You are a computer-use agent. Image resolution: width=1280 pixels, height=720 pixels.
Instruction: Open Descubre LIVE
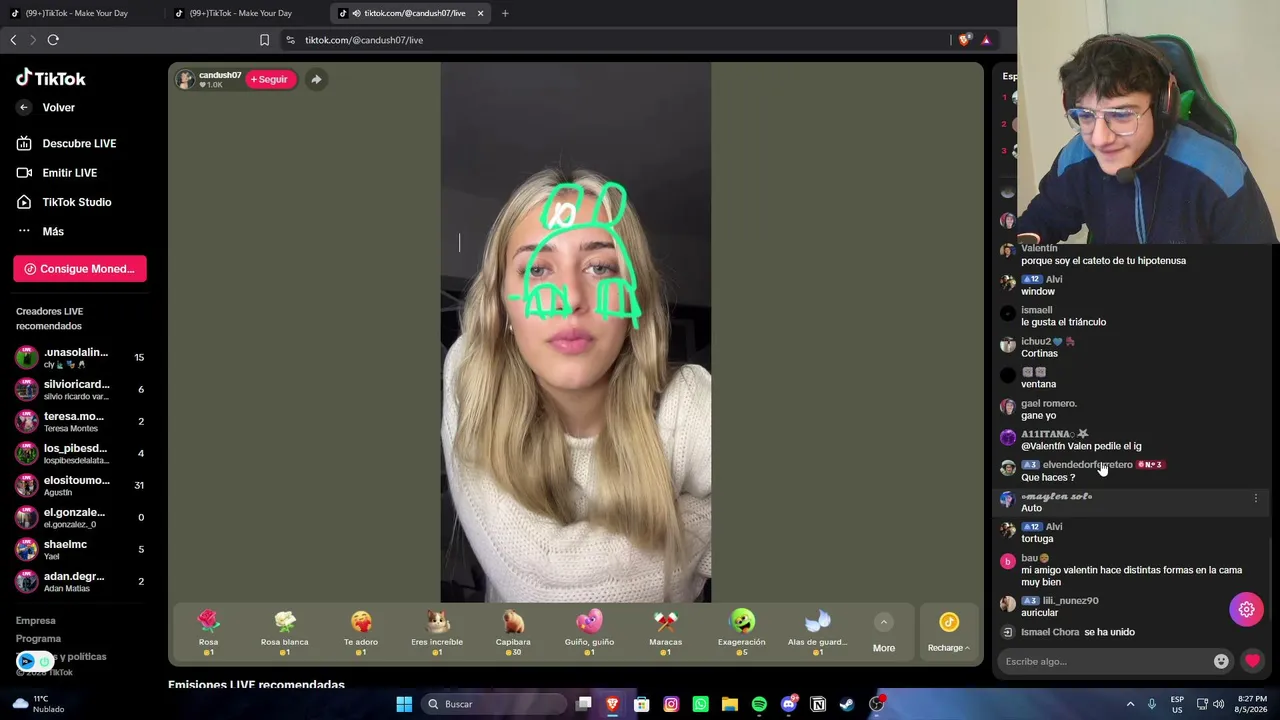67,143
